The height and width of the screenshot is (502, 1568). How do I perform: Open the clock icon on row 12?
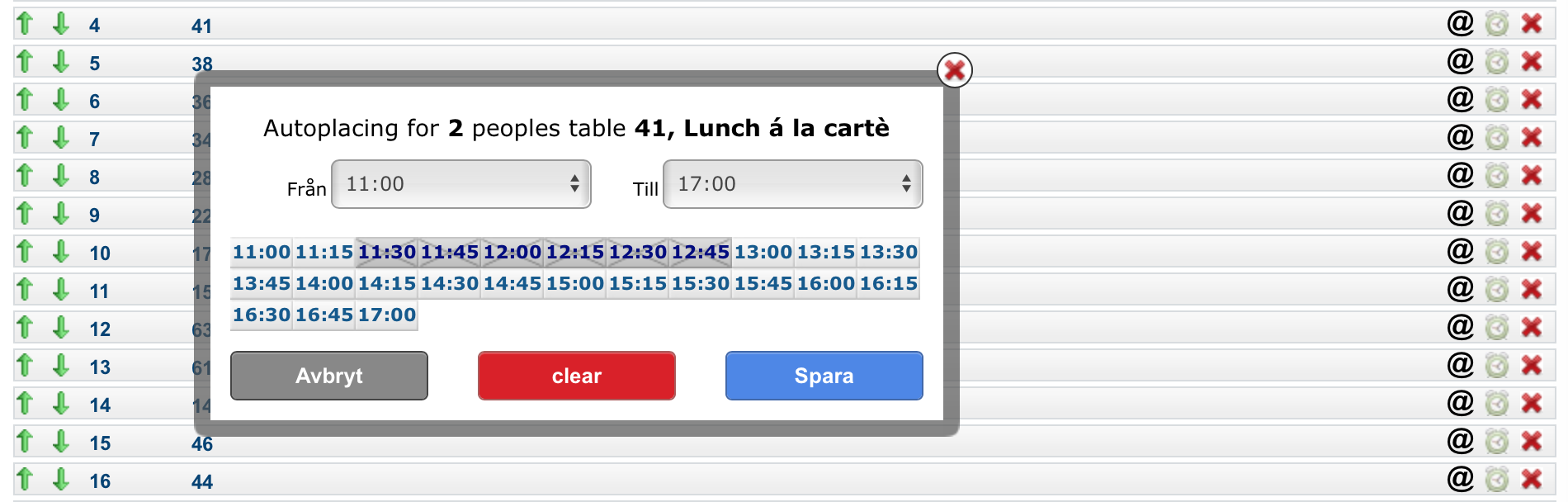click(x=1497, y=327)
